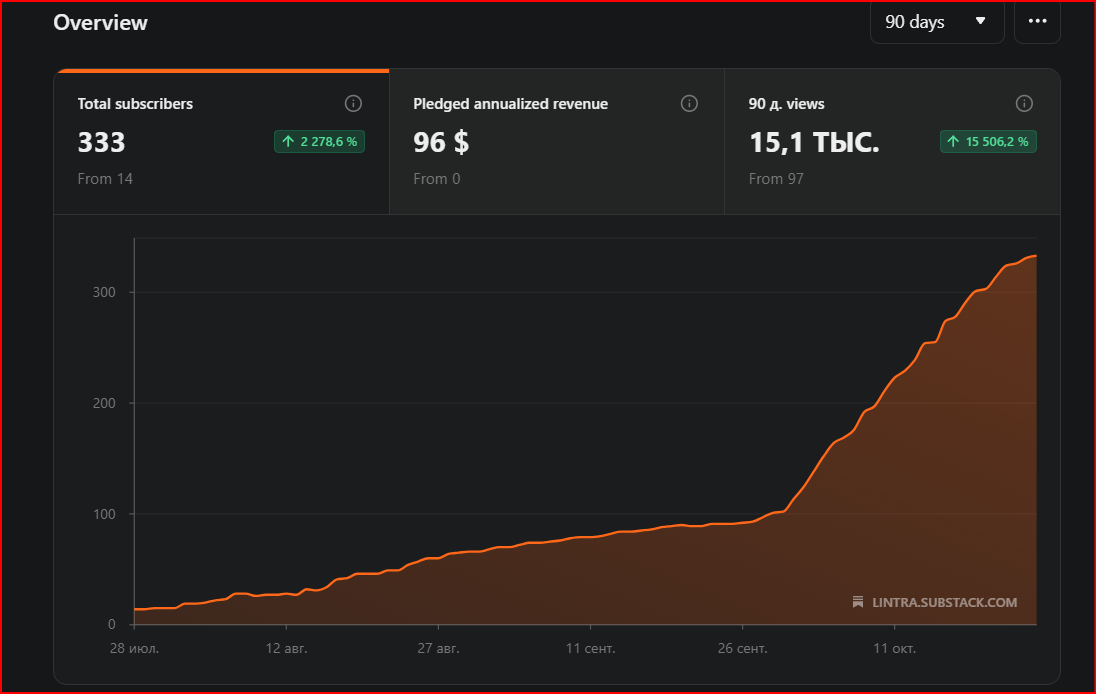Click the From 14 text
This screenshot has width=1096, height=694.
point(105,179)
